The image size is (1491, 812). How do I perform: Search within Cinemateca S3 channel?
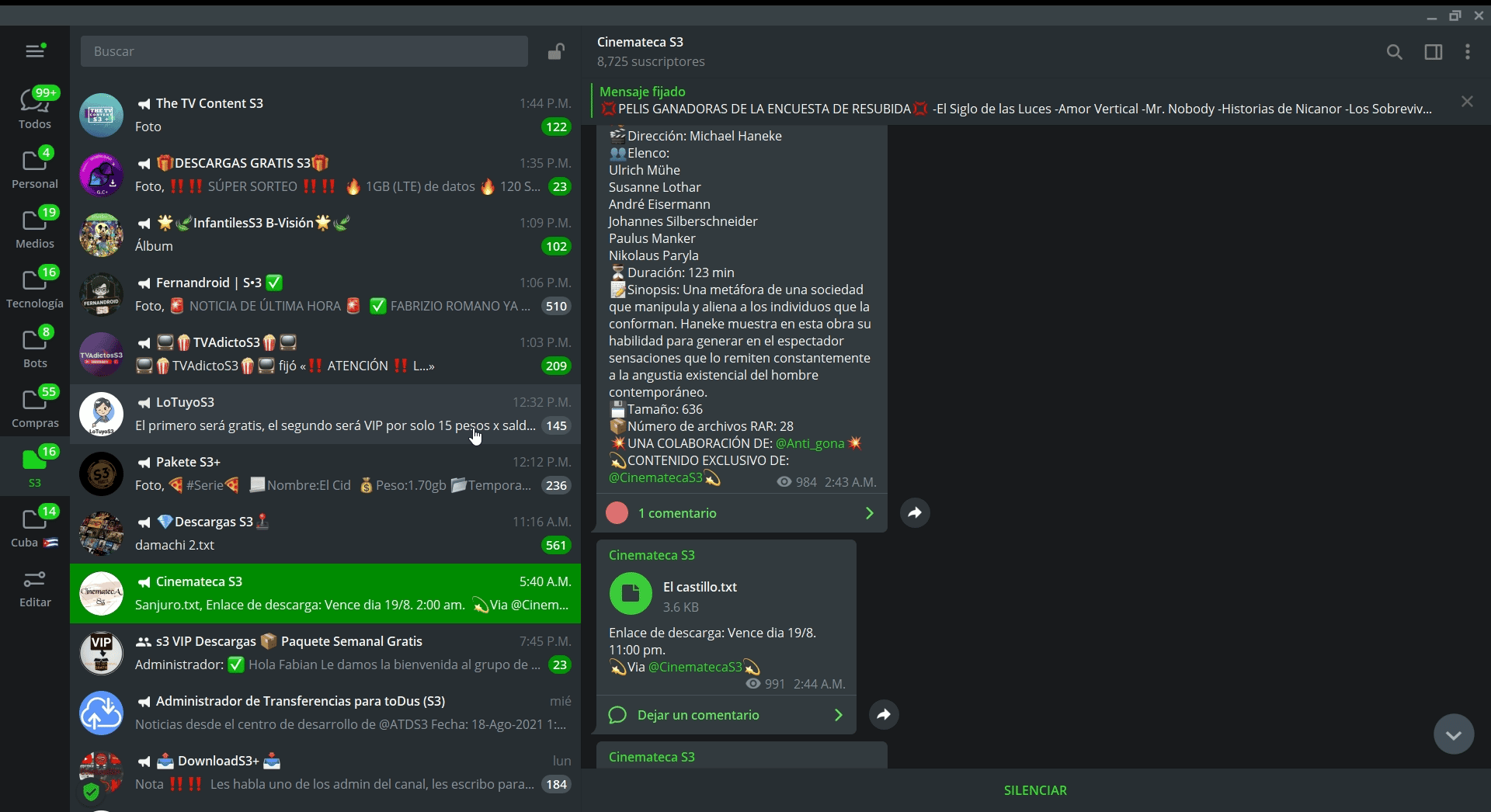coord(1395,52)
